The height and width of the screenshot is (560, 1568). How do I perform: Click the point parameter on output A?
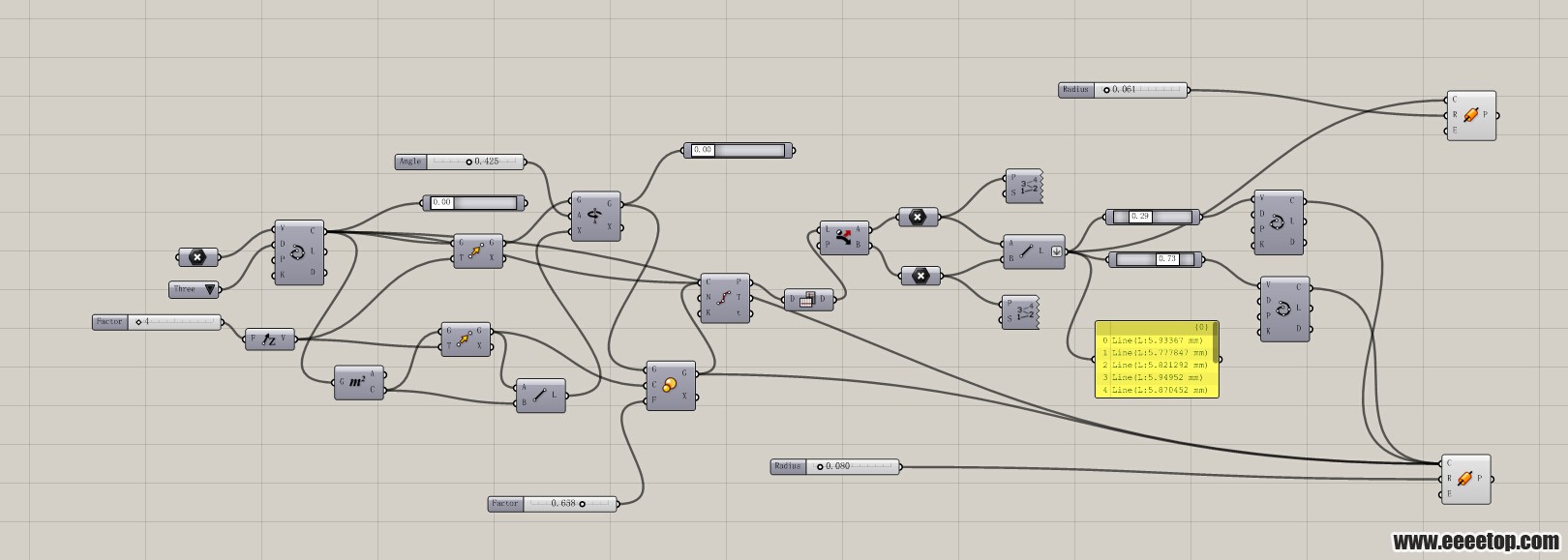(x=918, y=218)
